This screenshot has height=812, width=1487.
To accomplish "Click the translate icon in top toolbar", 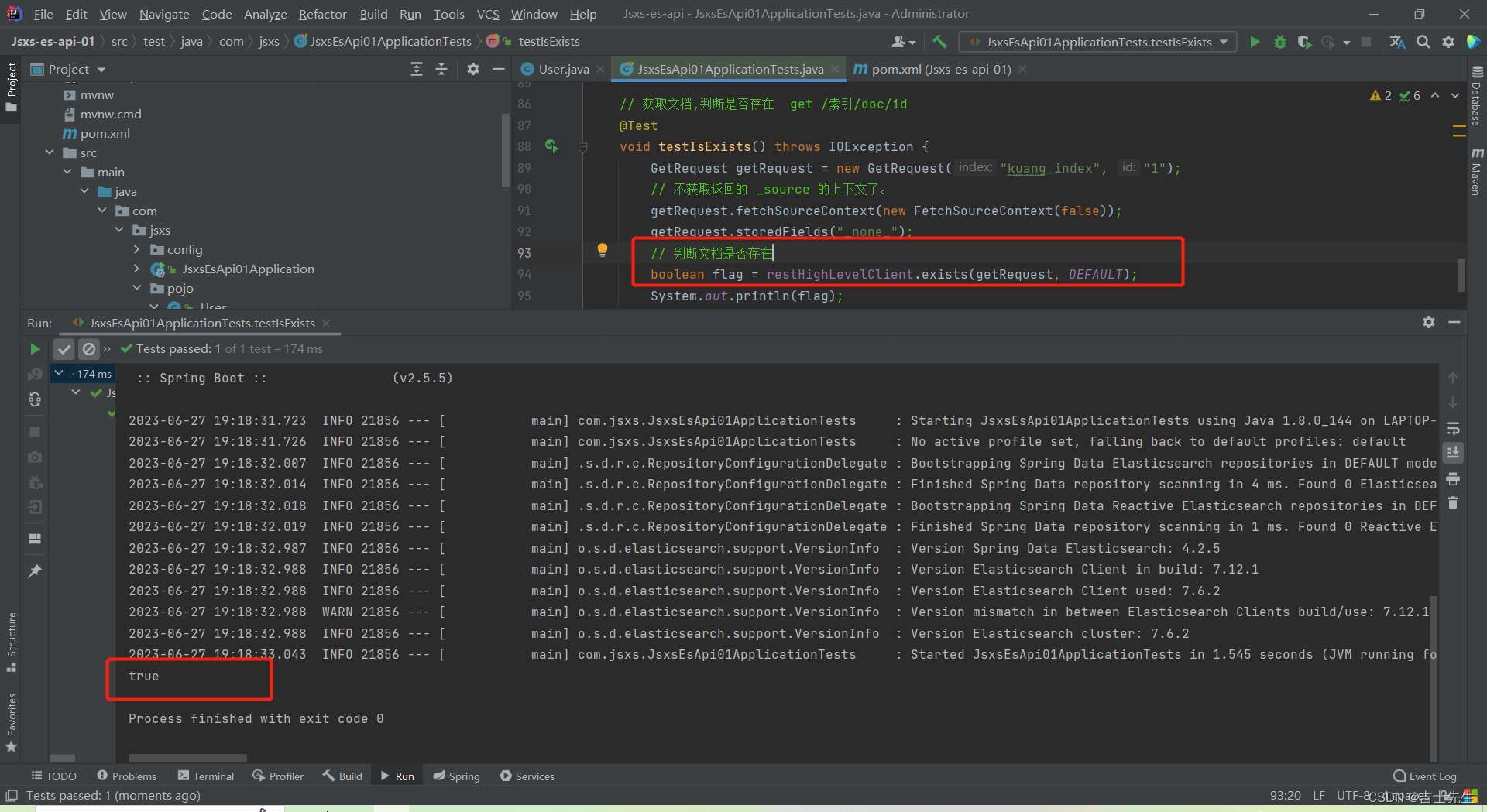I will coord(1397,42).
